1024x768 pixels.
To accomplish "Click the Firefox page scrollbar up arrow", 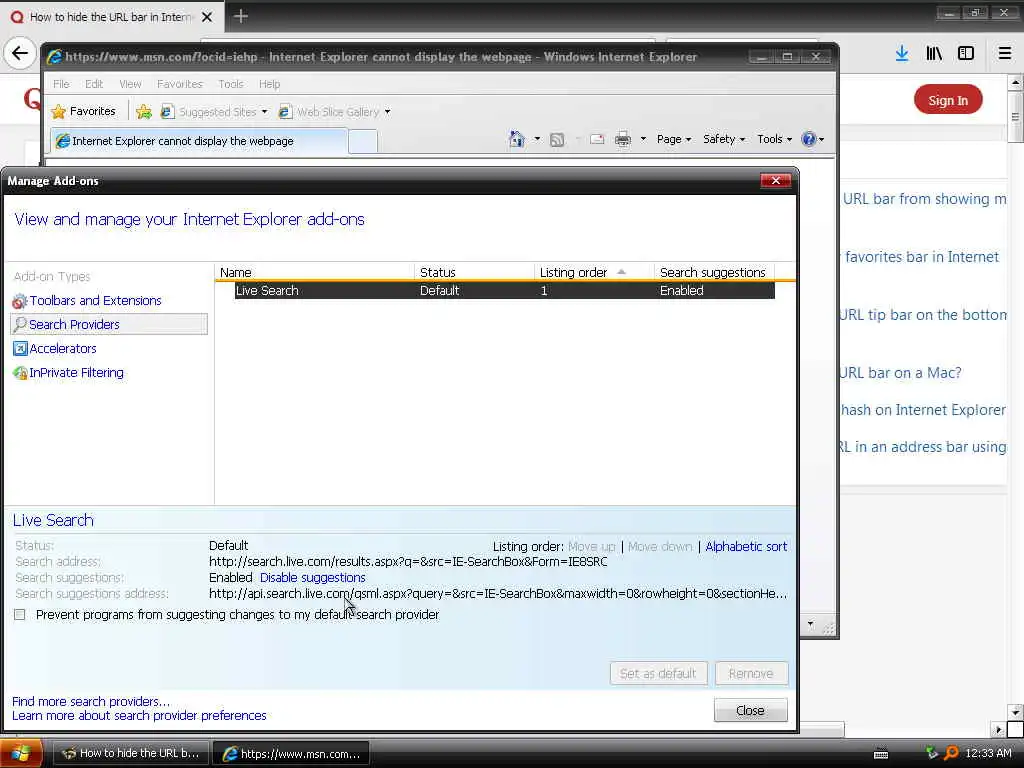I will [1016, 82].
